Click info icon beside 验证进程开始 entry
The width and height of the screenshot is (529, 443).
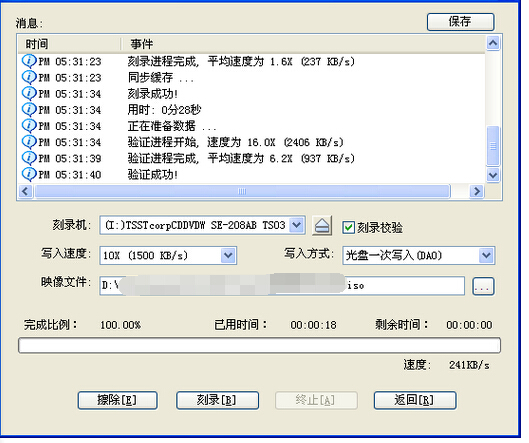[29, 142]
